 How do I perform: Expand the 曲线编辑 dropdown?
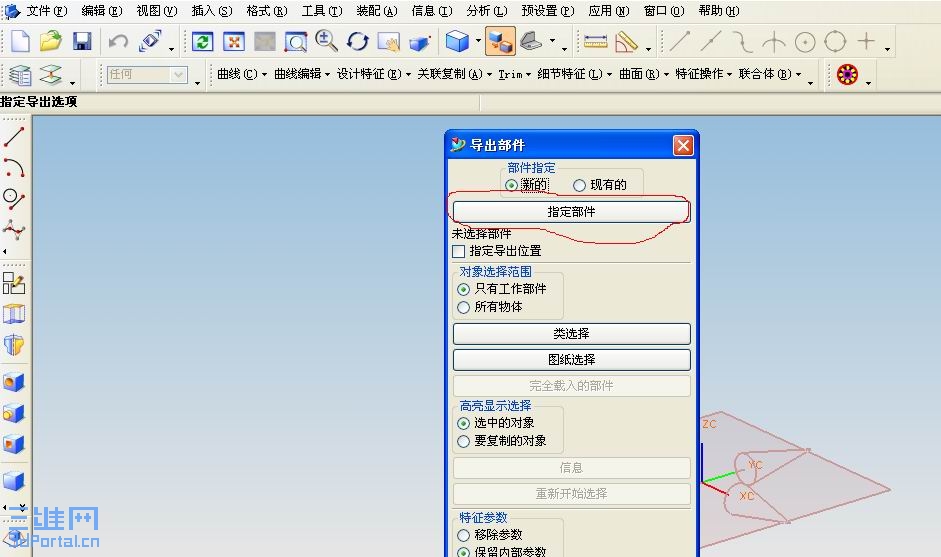[x=302, y=74]
